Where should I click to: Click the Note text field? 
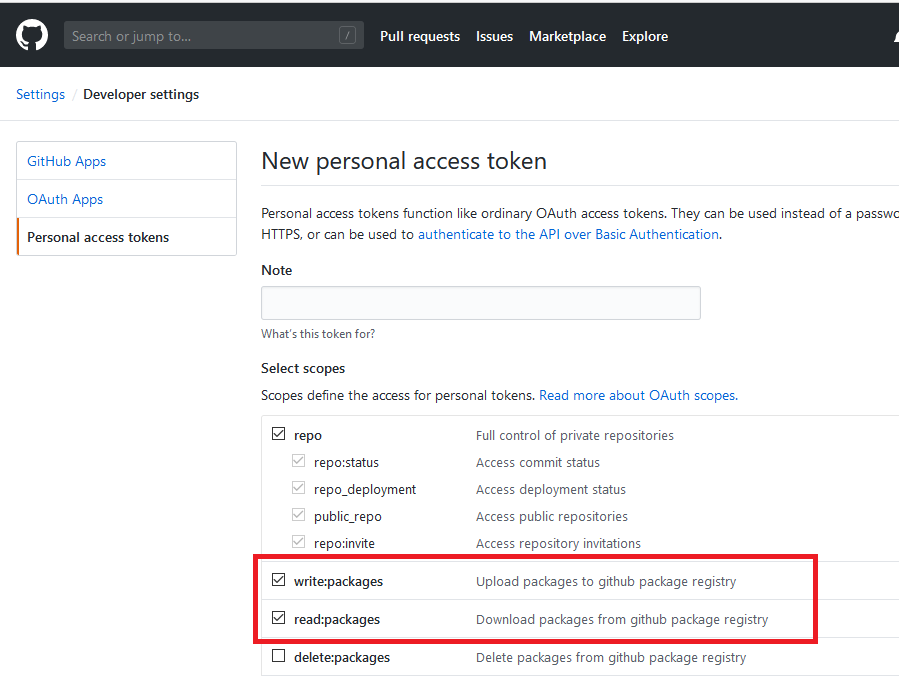point(480,303)
